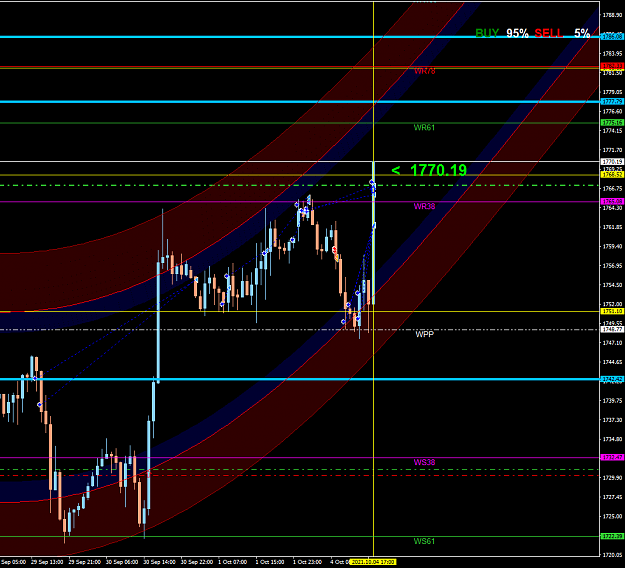
Task: Click the 1729.90 price scale value
Action: click(612, 478)
